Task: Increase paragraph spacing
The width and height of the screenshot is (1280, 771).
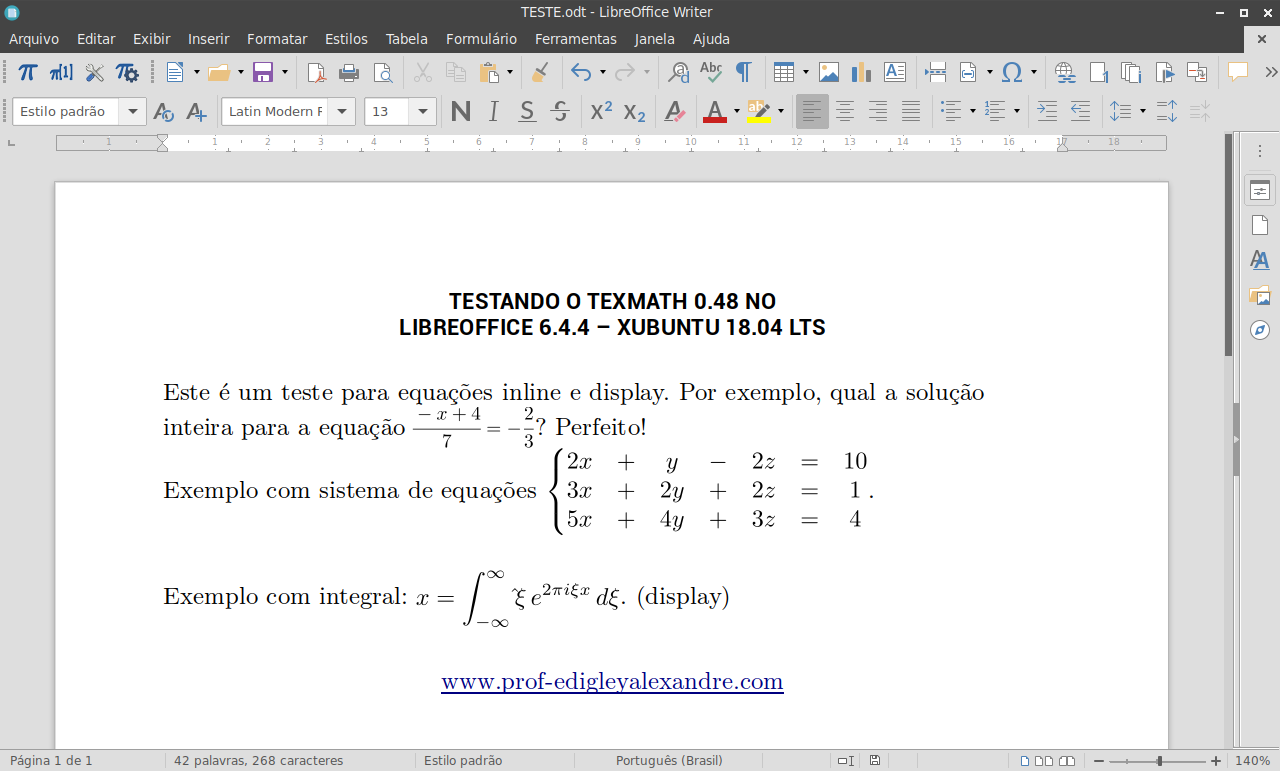Action: click(x=1167, y=111)
